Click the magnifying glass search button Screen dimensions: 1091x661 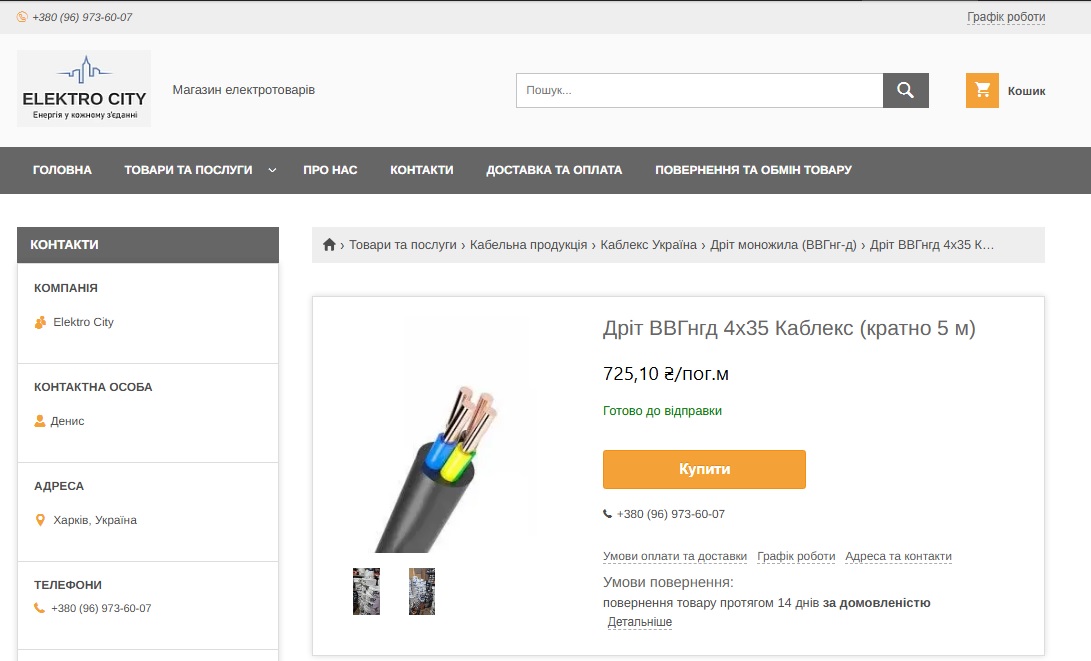click(905, 90)
